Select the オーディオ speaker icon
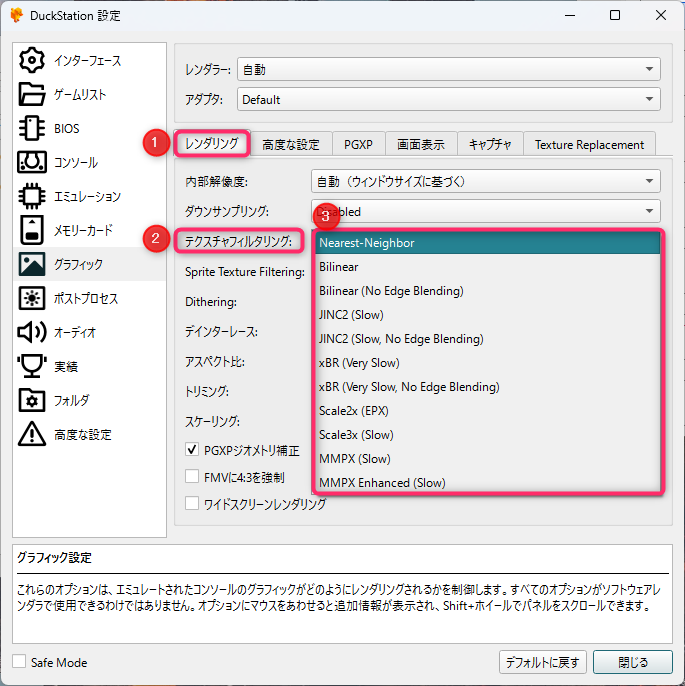 tap(32, 333)
